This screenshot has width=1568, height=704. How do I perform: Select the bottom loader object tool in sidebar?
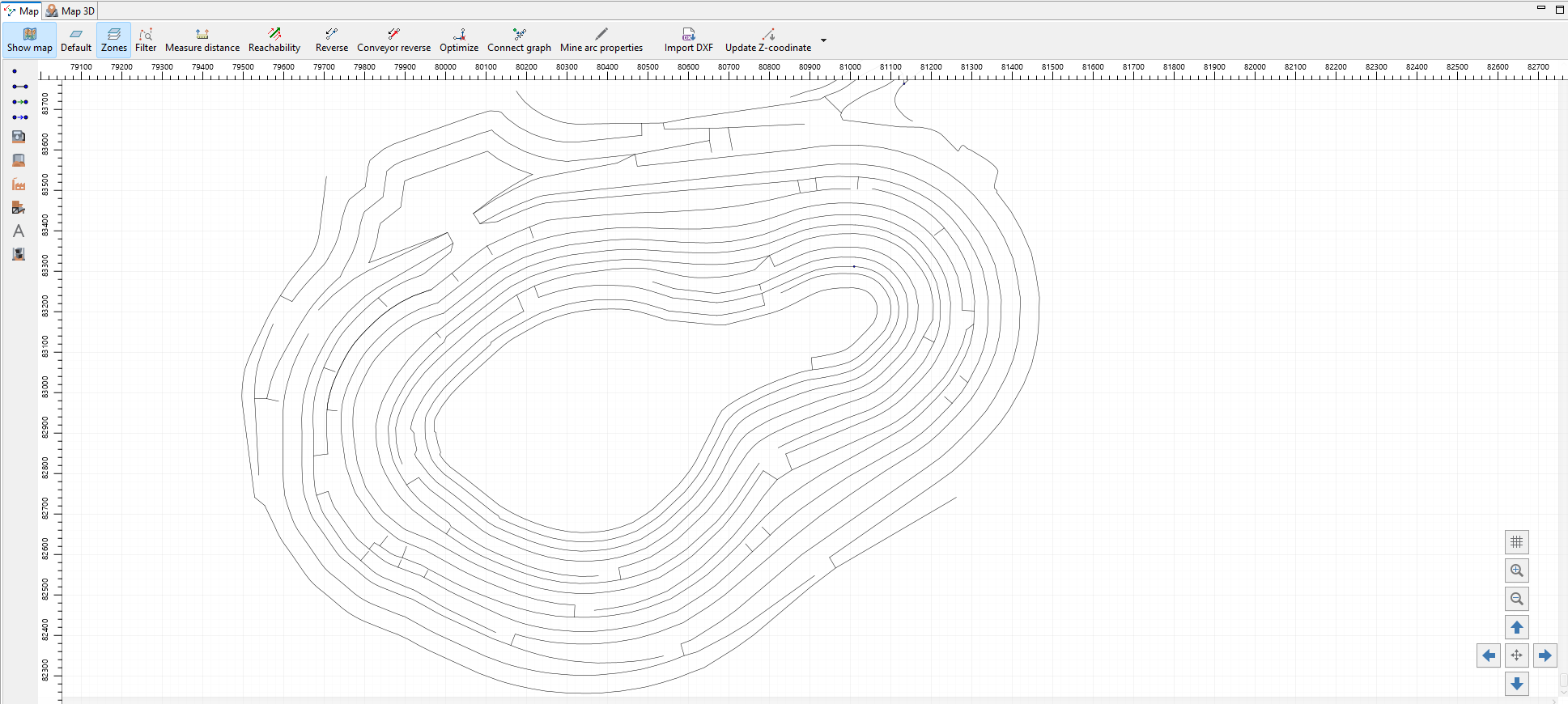19,254
